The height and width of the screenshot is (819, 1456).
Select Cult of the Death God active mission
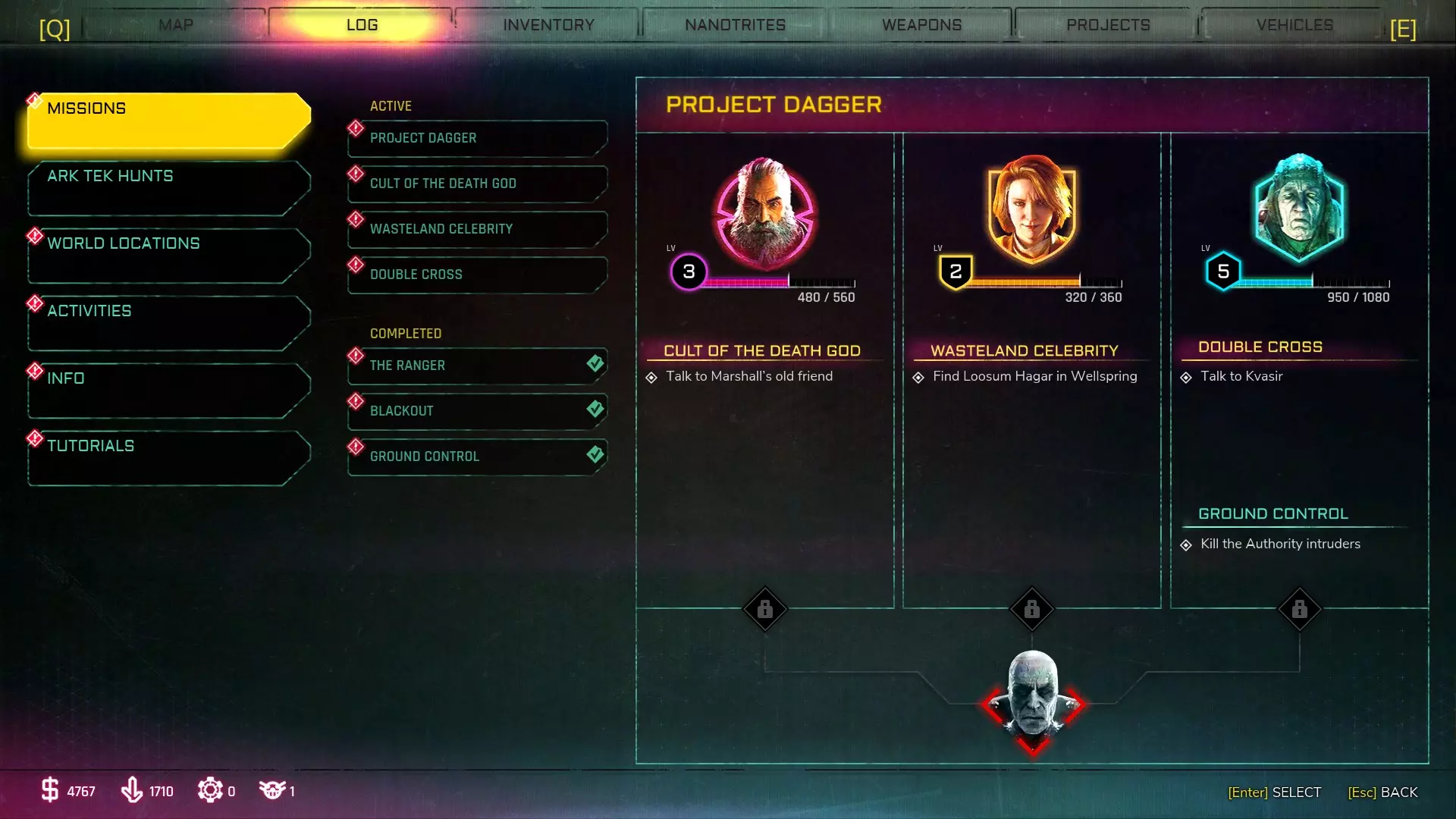tap(478, 184)
